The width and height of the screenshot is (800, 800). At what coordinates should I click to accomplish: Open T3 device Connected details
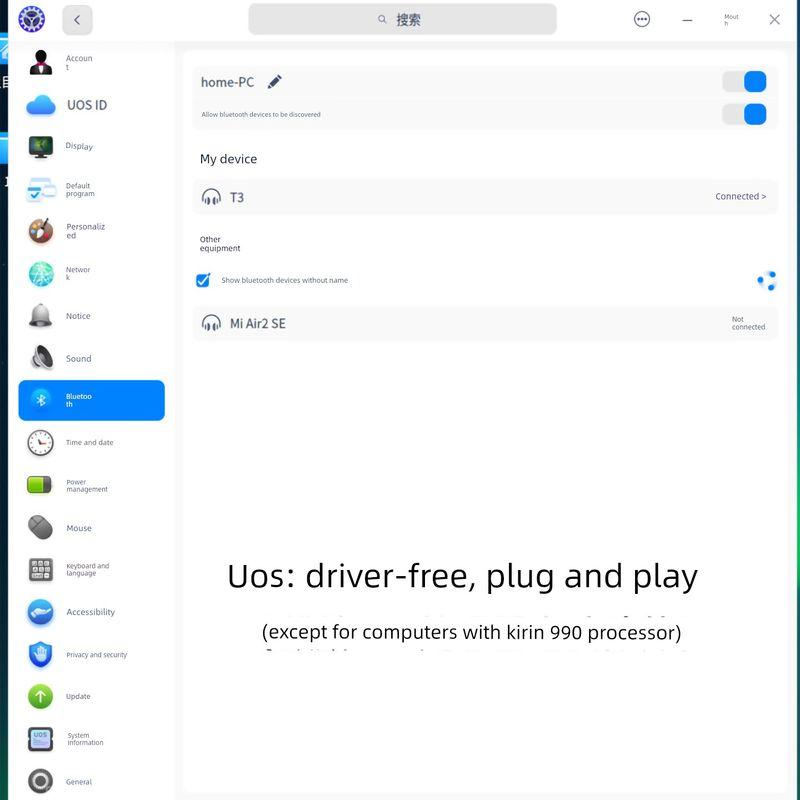tap(740, 196)
